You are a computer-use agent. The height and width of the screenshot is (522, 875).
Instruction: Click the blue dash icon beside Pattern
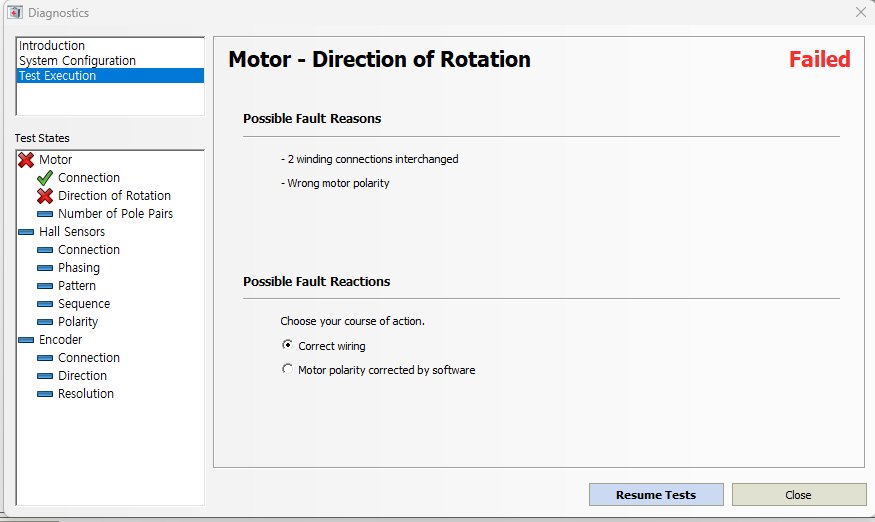click(x=45, y=286)
